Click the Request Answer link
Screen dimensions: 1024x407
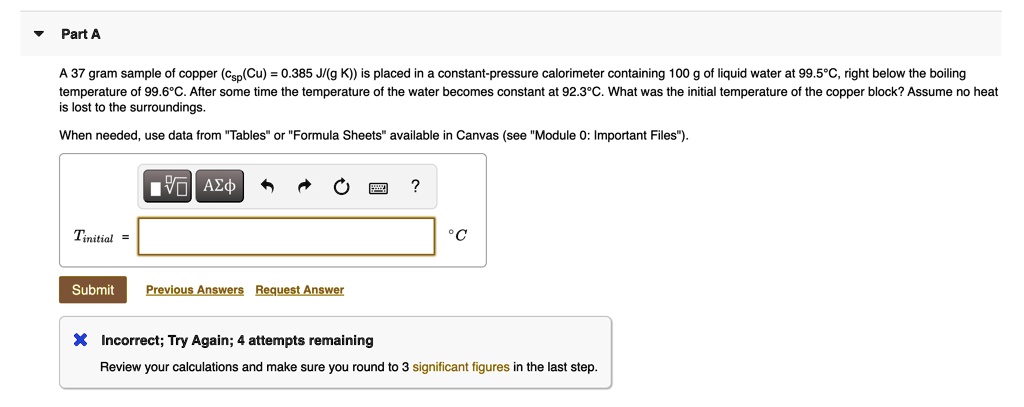[299, 290]
